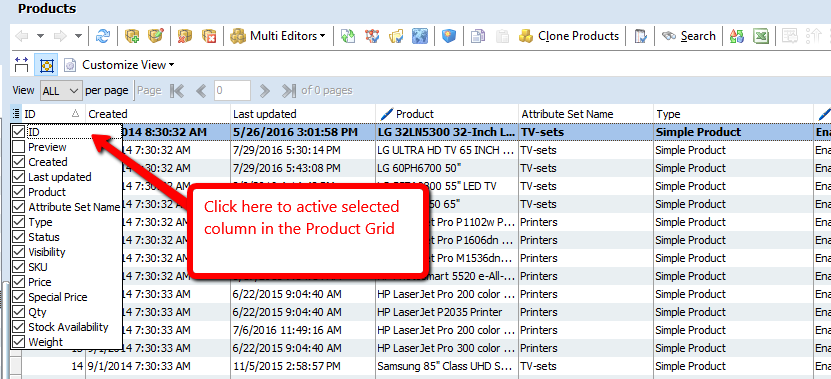Select the LG ULTRA HD TV 65 INCH cell

coord(447,150)
